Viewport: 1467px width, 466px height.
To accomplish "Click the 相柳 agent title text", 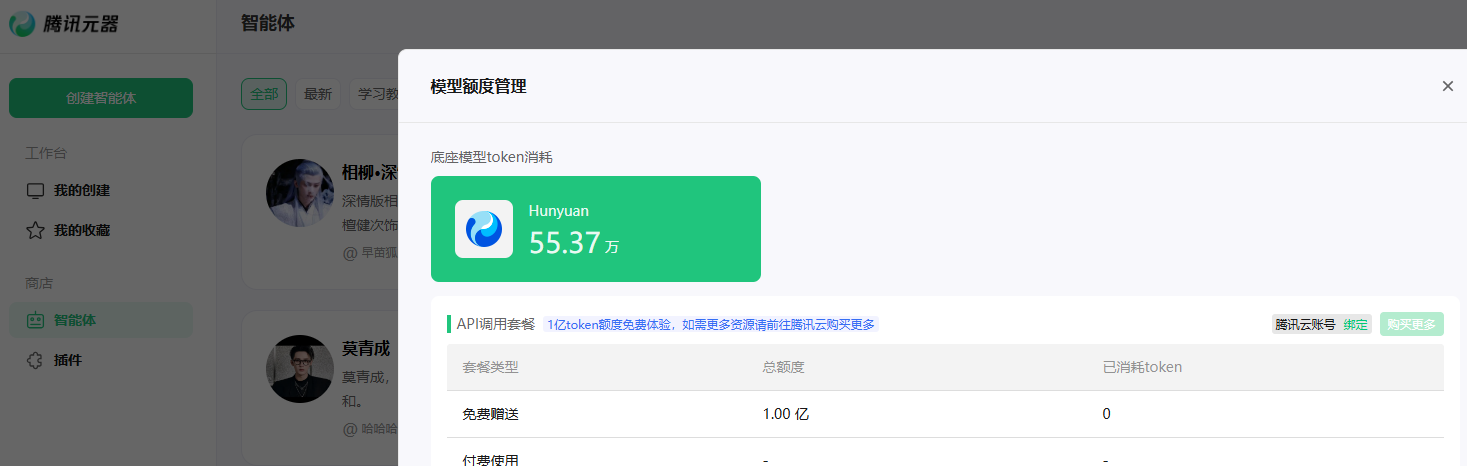I will click(x=370, y=173).
